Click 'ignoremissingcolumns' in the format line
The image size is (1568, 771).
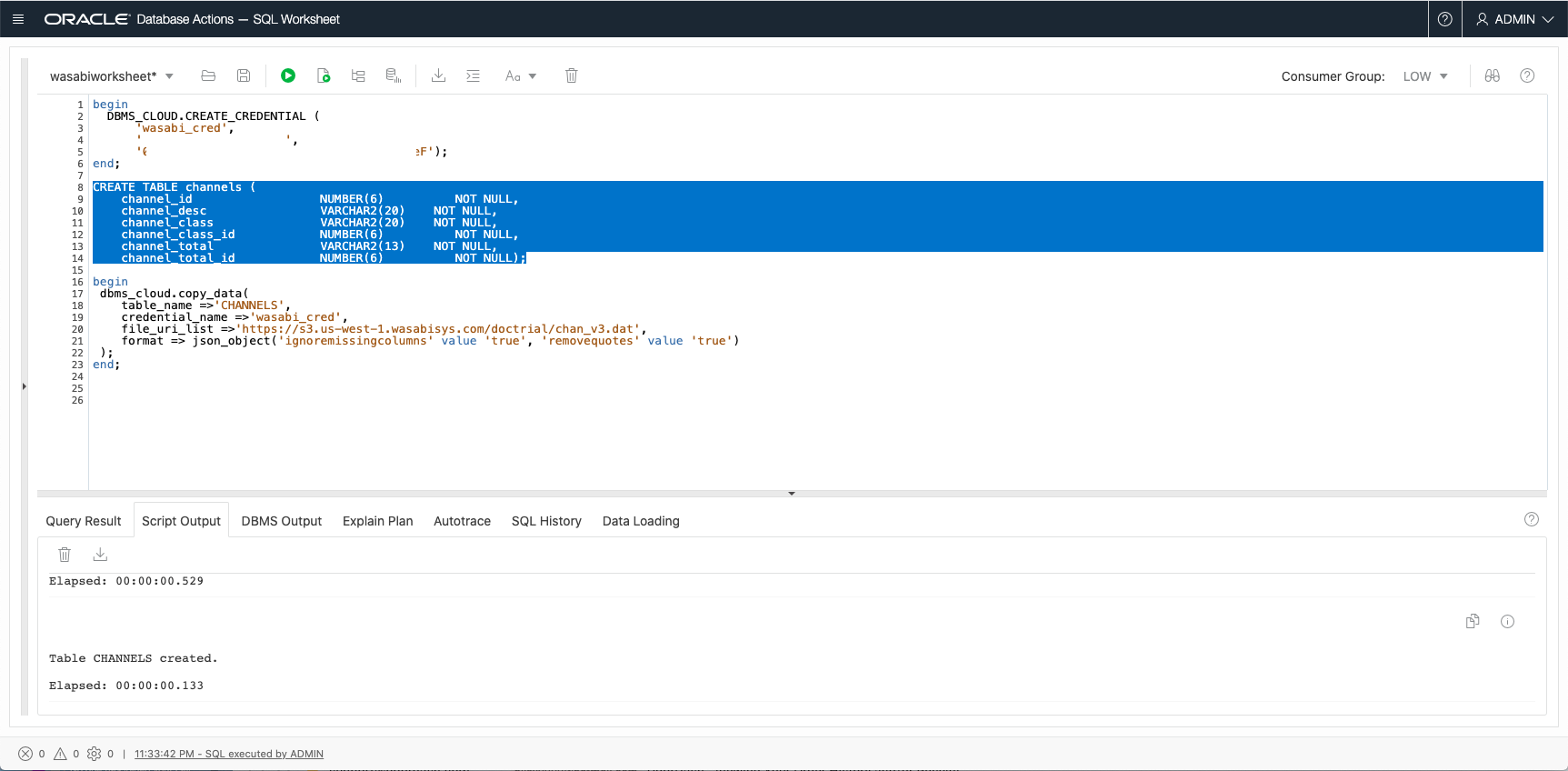[355, 341]
